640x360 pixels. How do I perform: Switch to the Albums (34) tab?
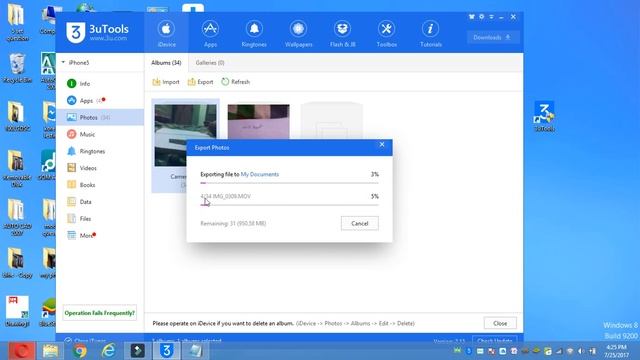(166, 63)
